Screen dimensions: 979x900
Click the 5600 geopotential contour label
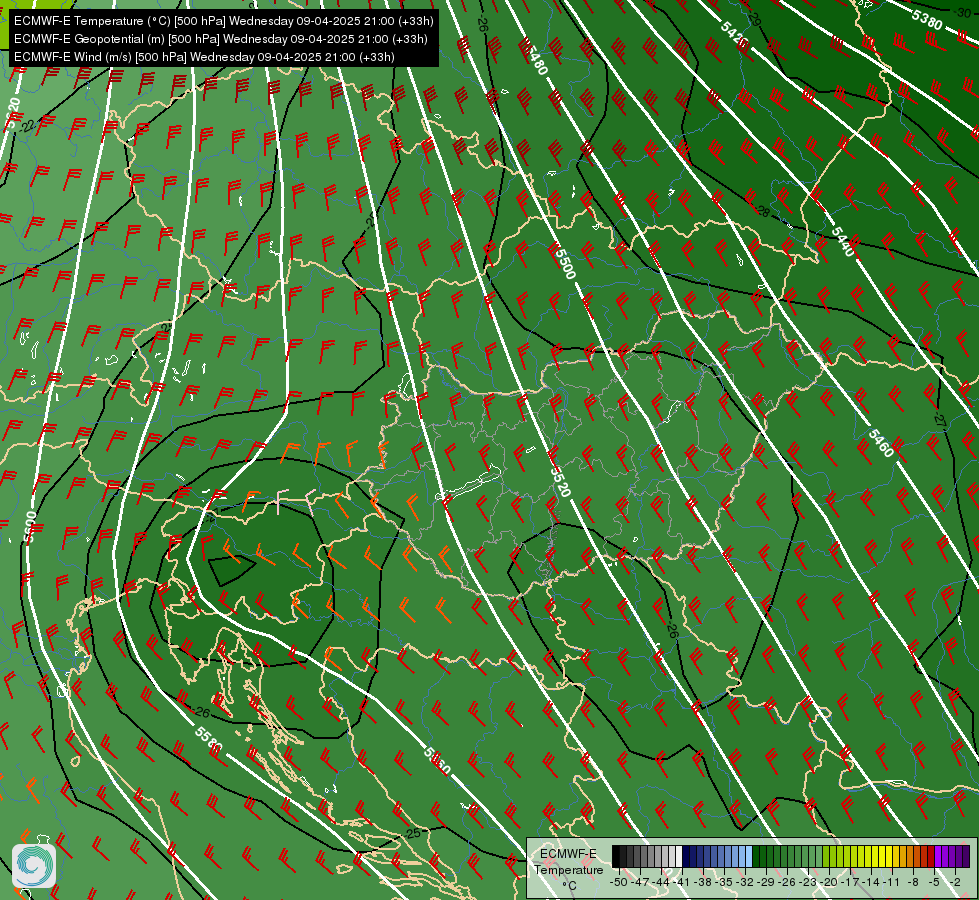coord(32,527)
